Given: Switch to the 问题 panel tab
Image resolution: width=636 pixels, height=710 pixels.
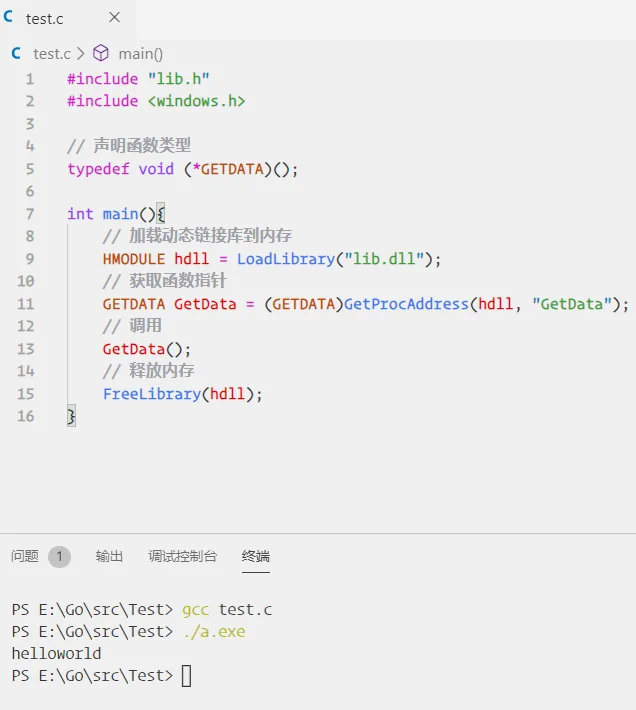Looking at the screenshot, I should (x=25, y=556).
